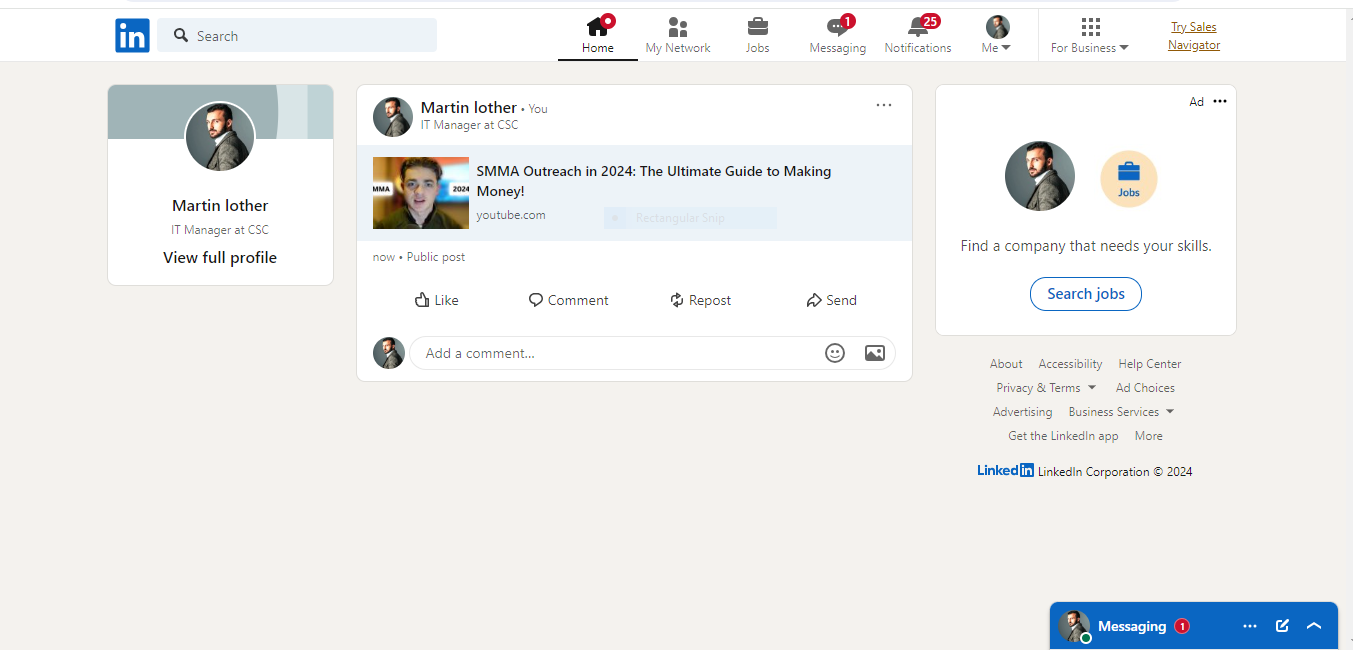Compose a new message via the pencil icon
This screenshot has height=650, width=1353.
[1282, 626]
